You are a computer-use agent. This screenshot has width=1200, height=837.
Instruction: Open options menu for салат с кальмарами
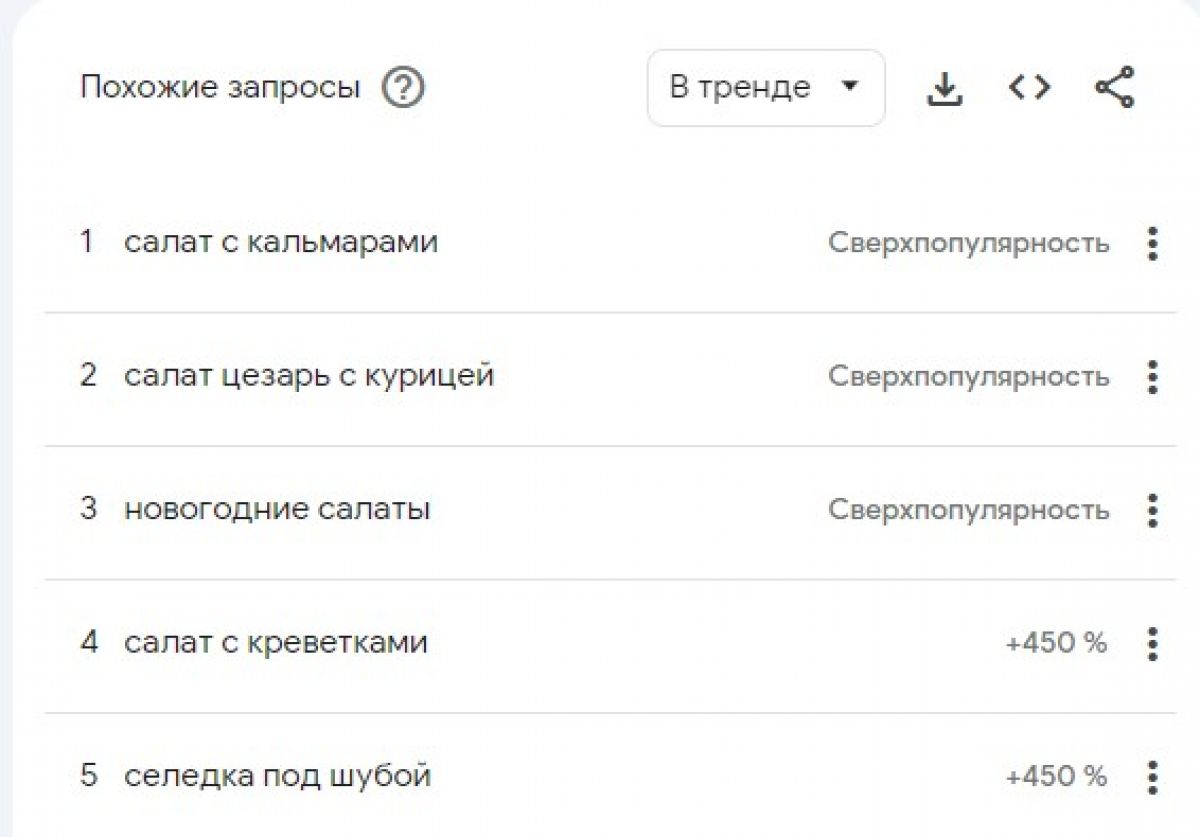click(x=1152, y=244)
